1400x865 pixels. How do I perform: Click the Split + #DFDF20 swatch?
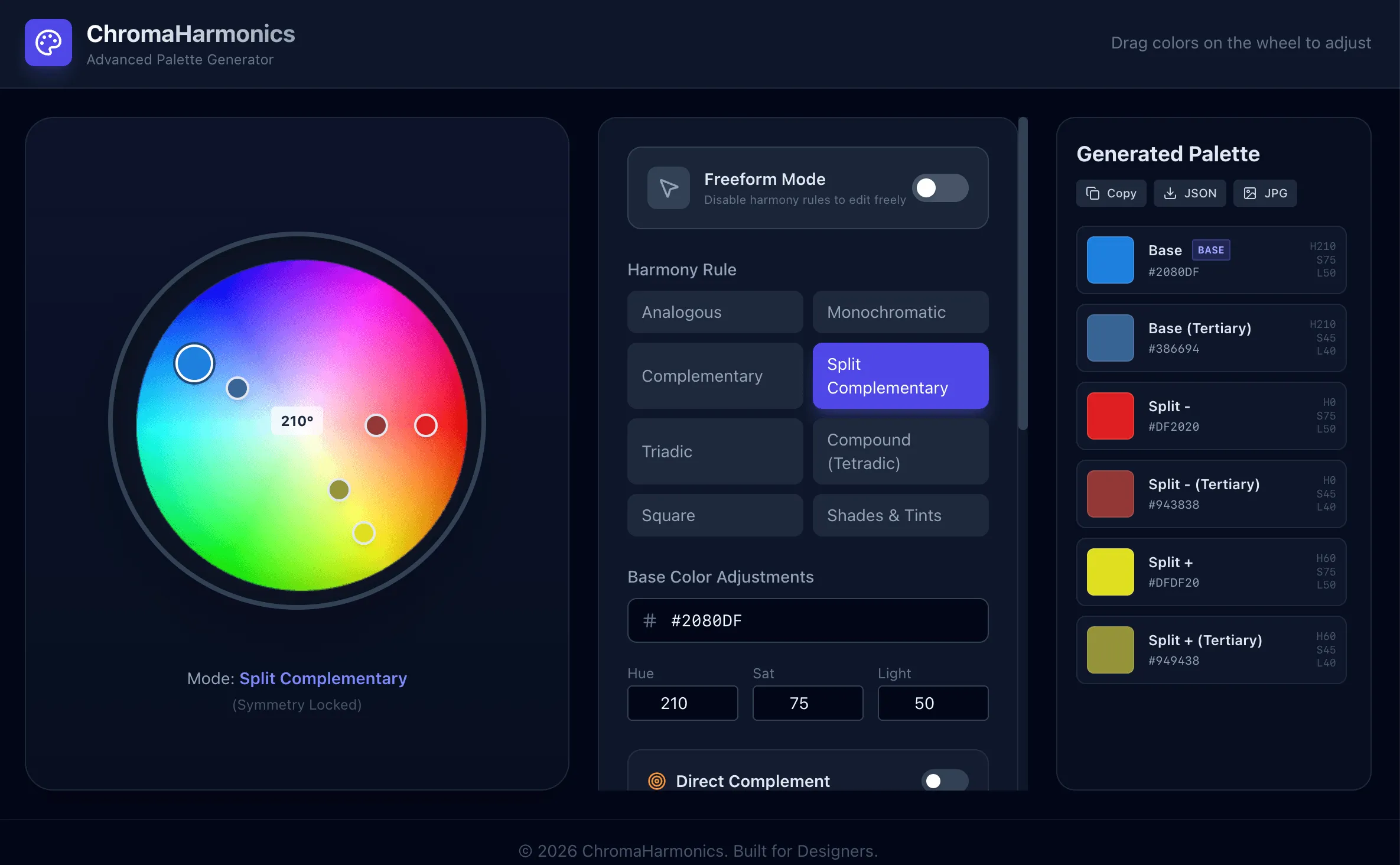[1111, 572]
